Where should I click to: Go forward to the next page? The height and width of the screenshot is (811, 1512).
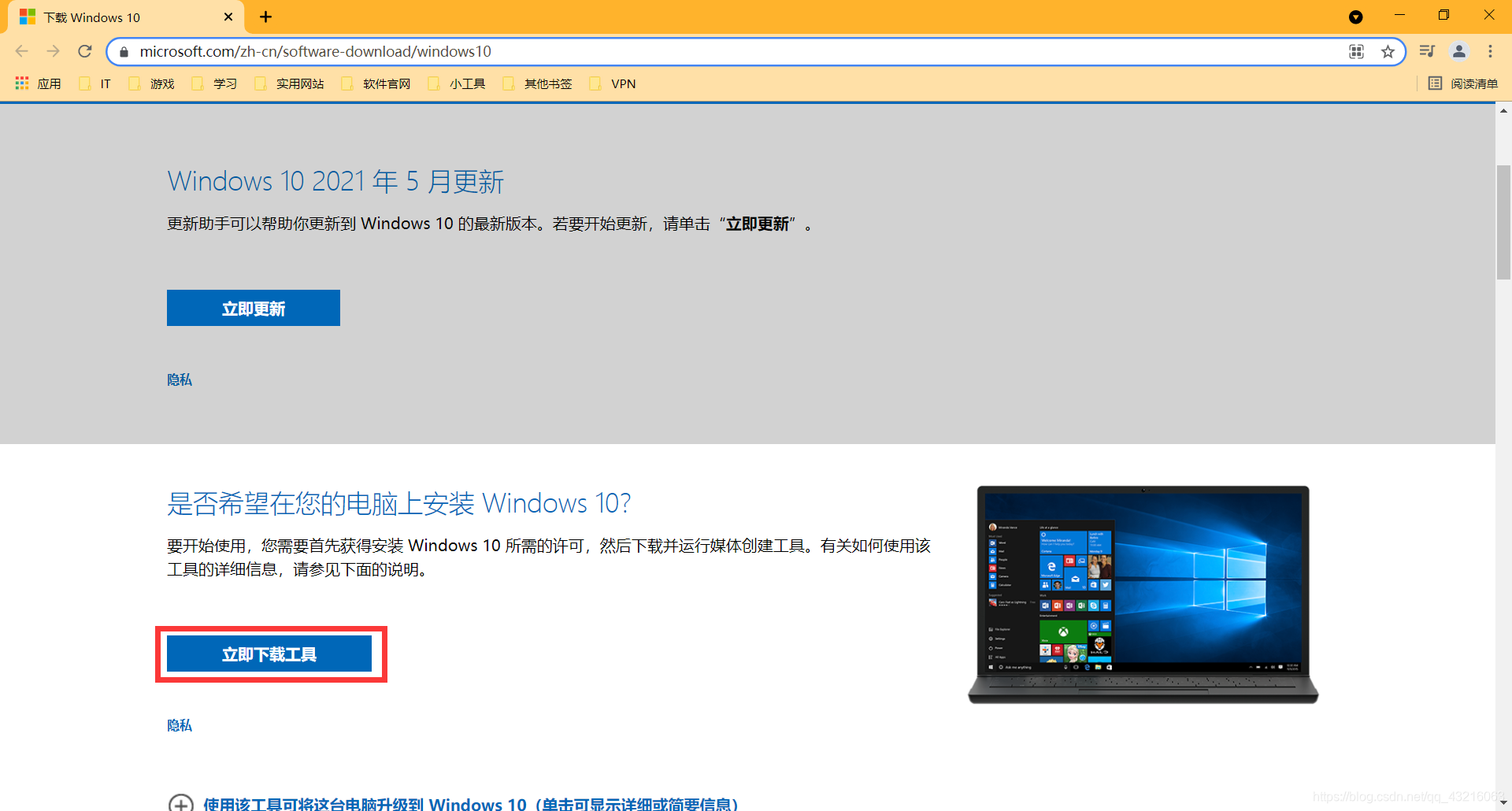(x=54, y=51)
